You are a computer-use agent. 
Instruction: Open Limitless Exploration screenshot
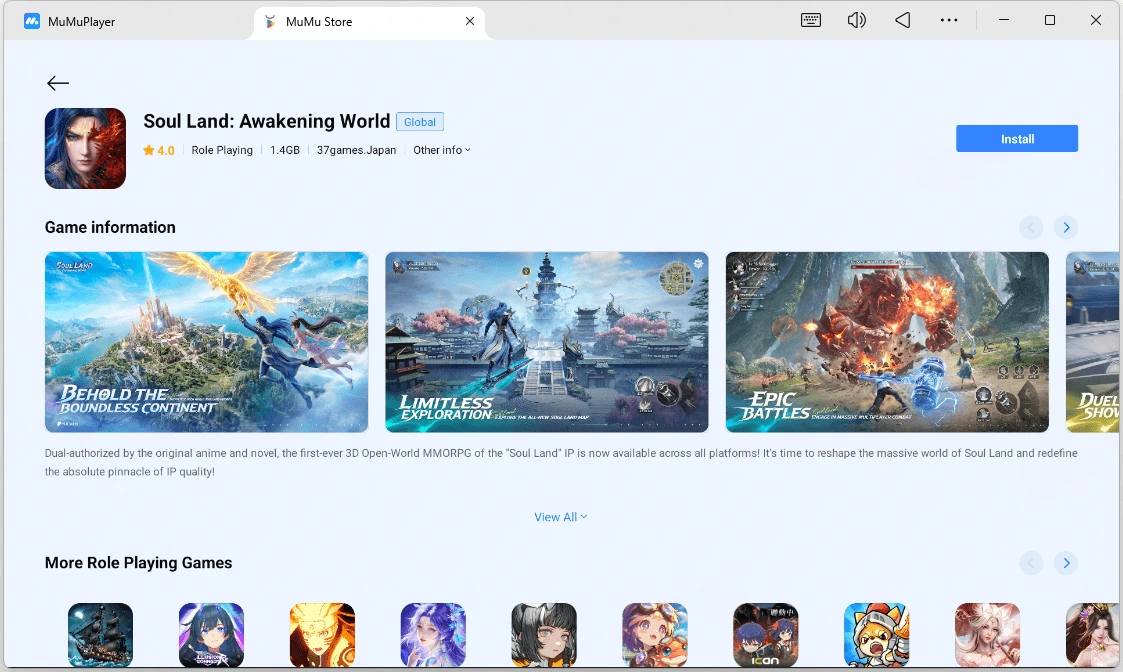(x=546, y=342)
